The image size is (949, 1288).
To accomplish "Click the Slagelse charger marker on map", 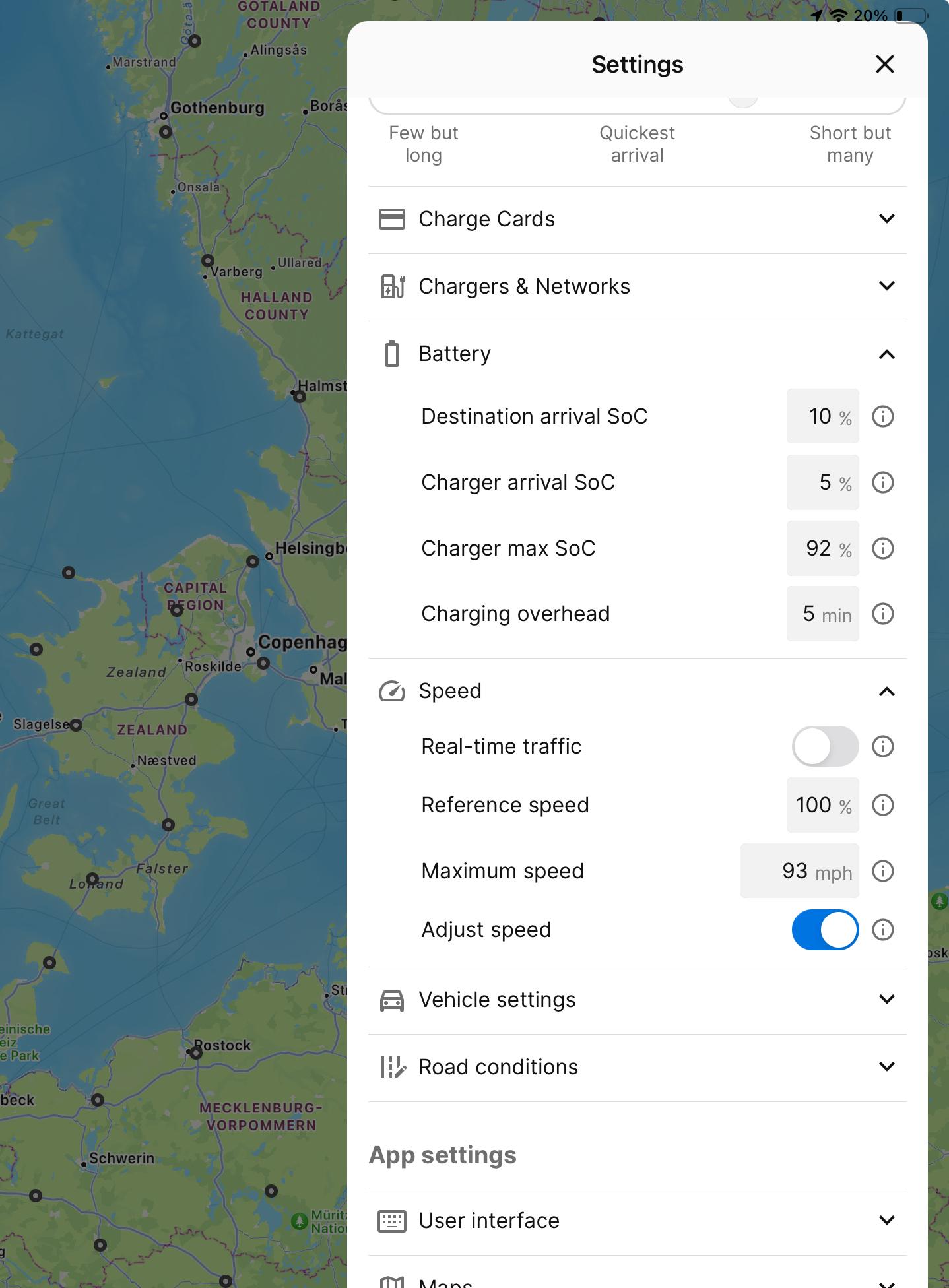I will (76, 726).
